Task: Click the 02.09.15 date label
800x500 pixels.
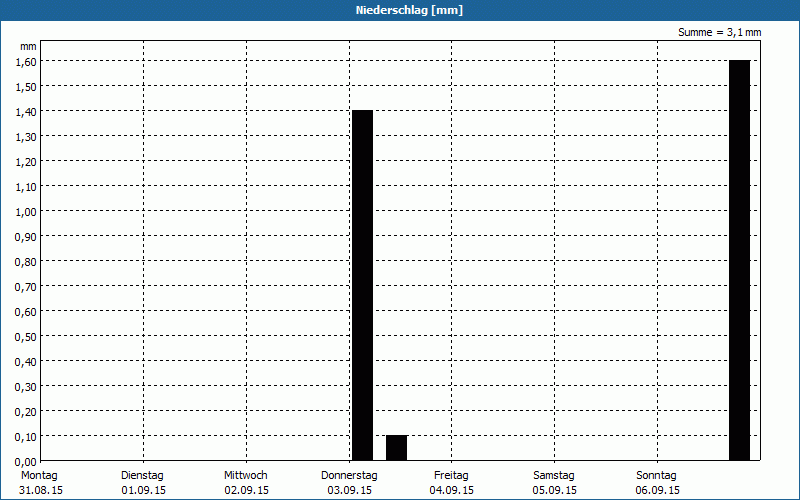Action: click(x=246, y=490)
